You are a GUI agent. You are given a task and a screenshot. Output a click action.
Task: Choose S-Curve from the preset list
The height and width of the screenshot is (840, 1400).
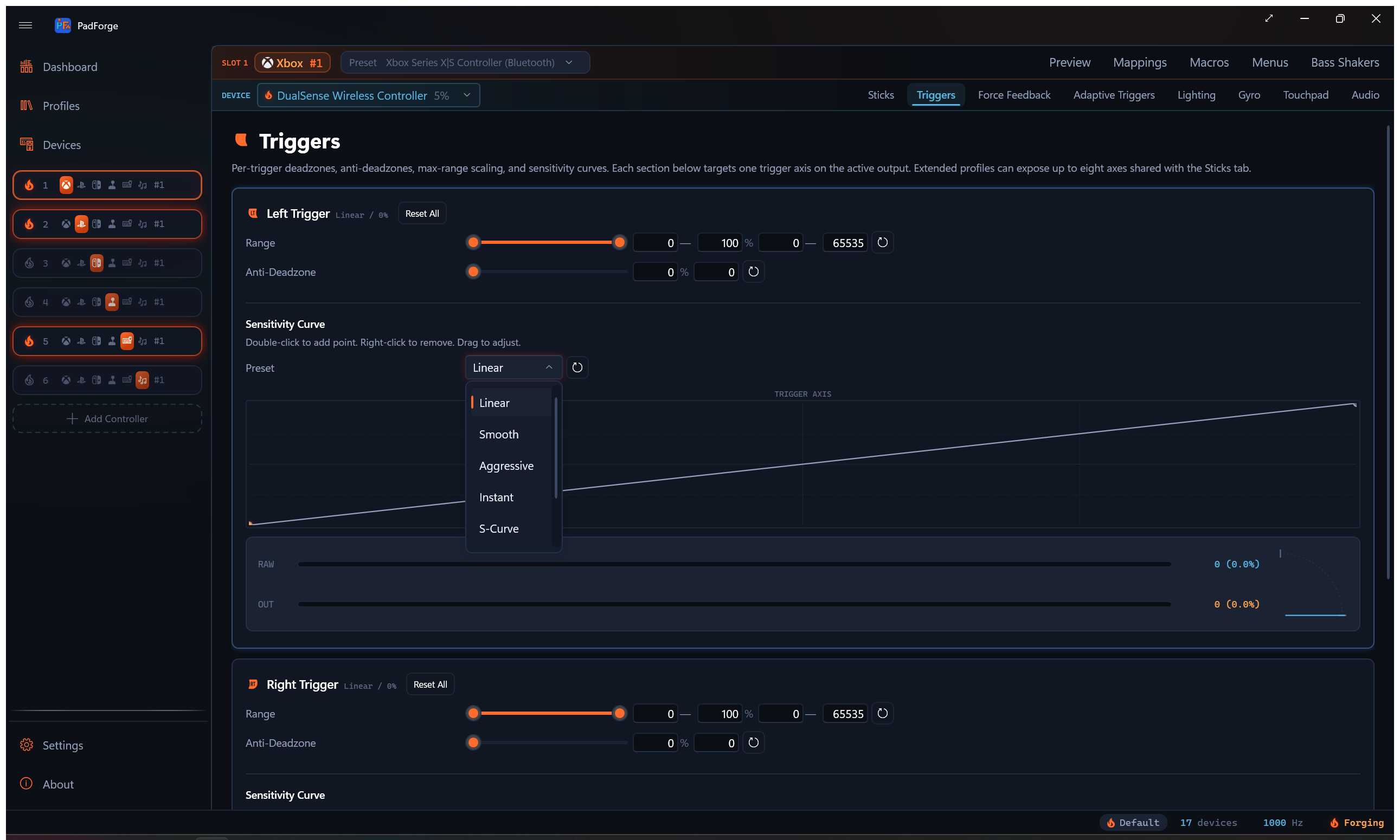point(510,529)
